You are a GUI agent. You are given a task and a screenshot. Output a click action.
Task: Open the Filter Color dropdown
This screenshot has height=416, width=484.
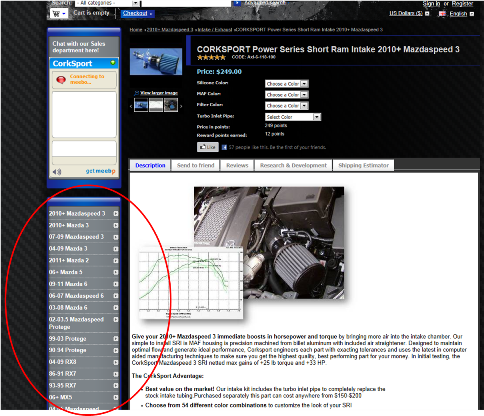[x=287, y=106]
